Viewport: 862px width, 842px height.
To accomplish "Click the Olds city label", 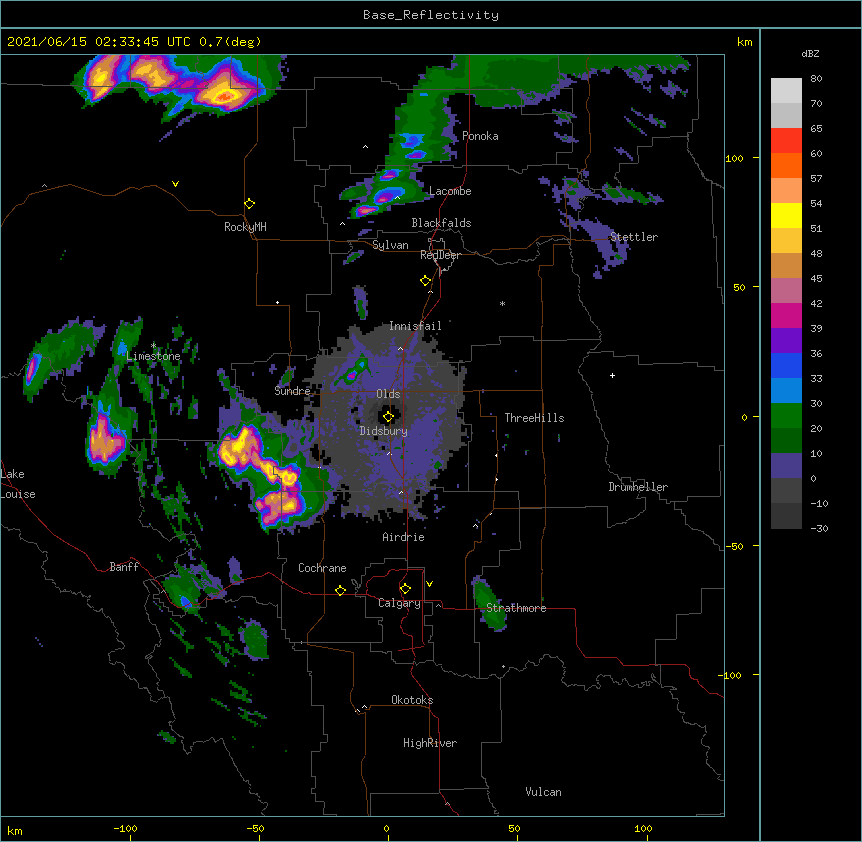I will (x=388, y=394).
